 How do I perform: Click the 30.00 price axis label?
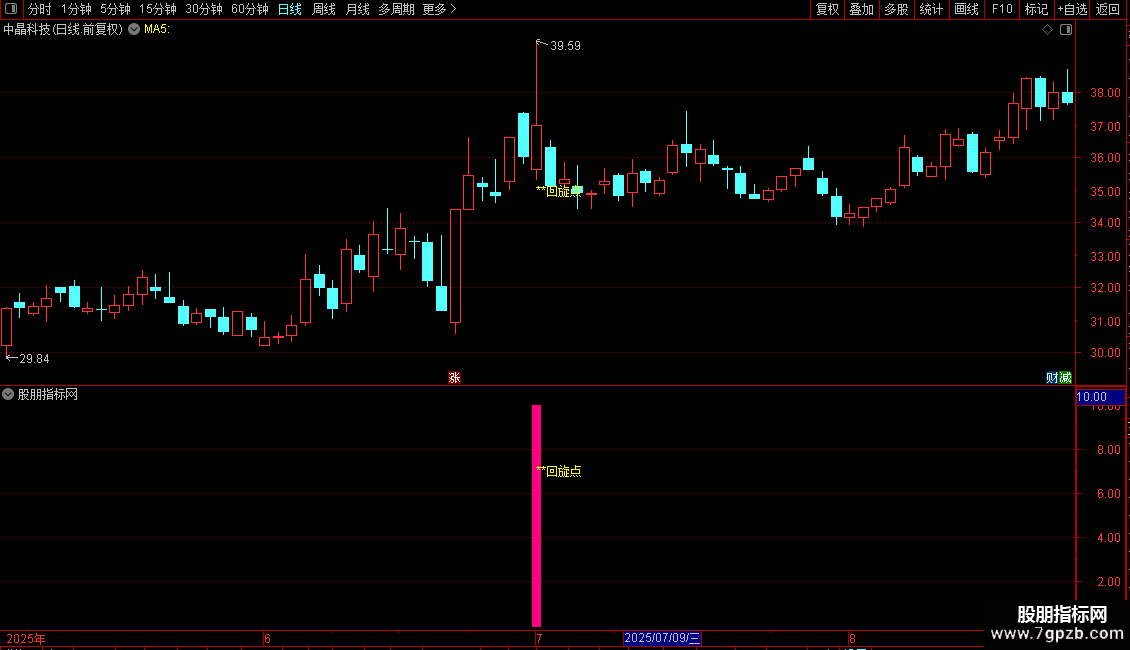tap(1105, 352)
